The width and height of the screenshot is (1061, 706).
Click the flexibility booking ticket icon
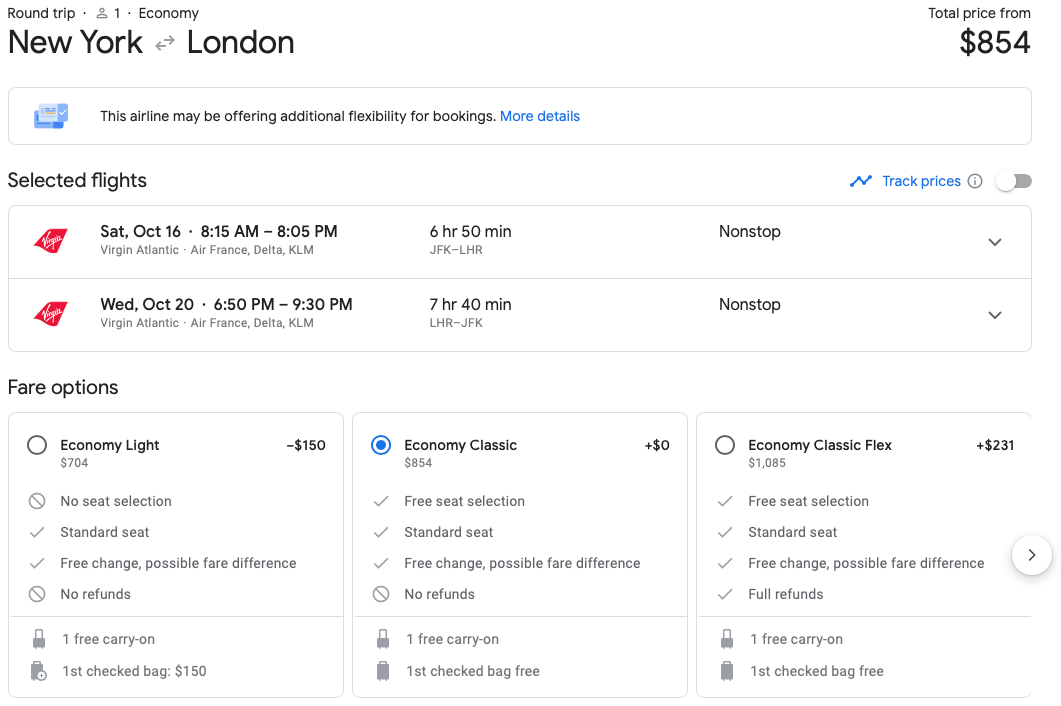pyautogui.click(x=51, y=116)
